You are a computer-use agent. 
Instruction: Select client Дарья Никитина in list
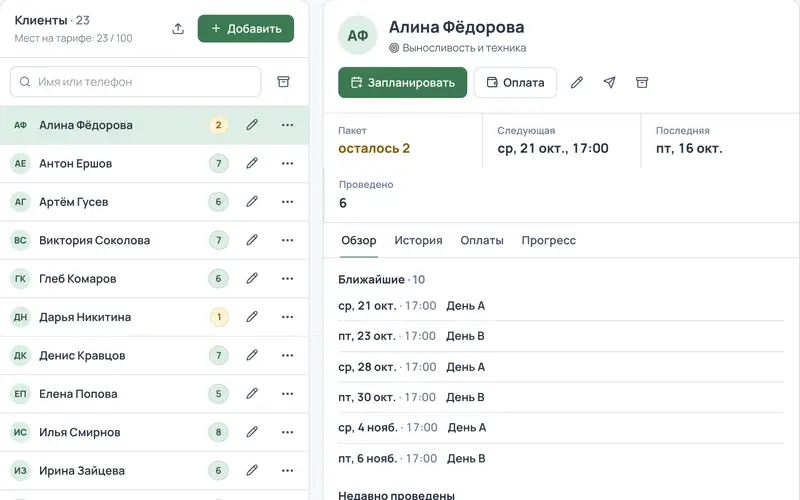pos(154,317)
